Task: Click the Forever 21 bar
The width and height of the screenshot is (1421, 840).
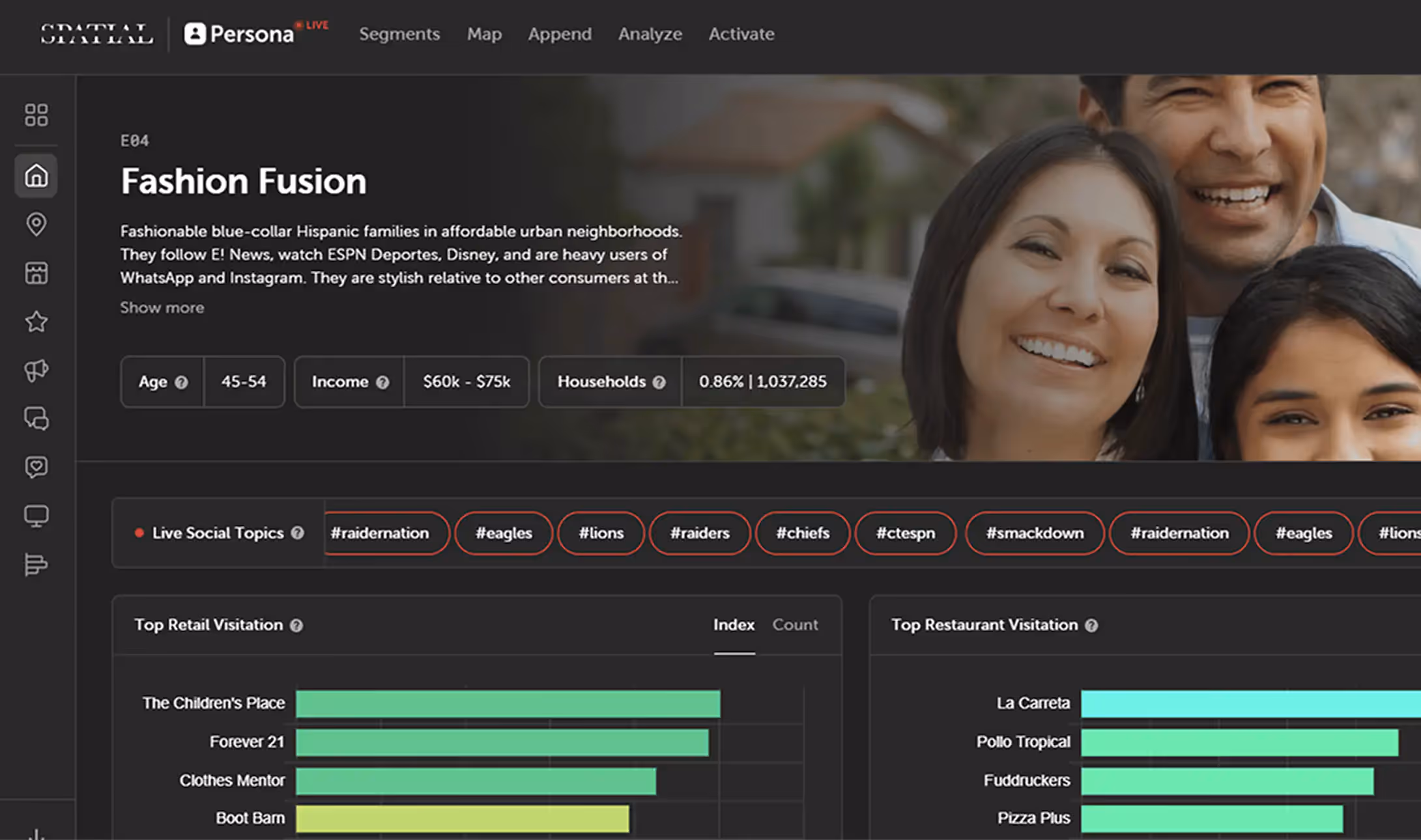Action: pos(502,742)
